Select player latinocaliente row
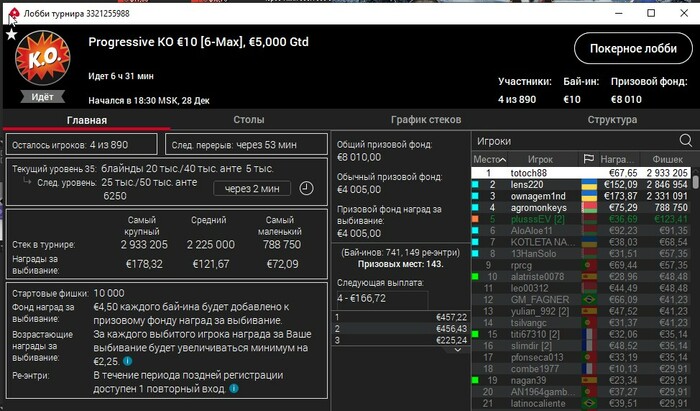This screenshot has width=700, height=411. coord(581,404)
